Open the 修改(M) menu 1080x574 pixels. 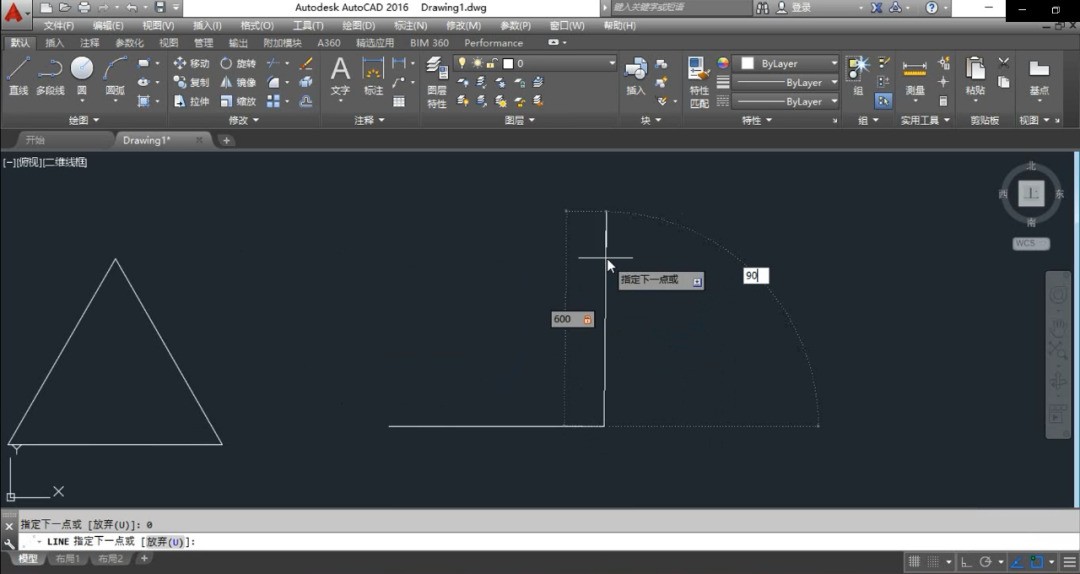(x=464, y=25)
